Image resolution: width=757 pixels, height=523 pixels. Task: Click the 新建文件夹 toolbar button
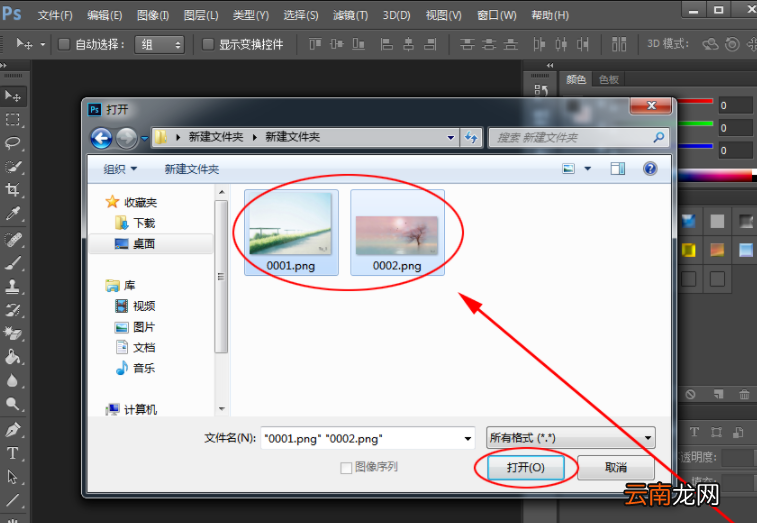point(192,169)
